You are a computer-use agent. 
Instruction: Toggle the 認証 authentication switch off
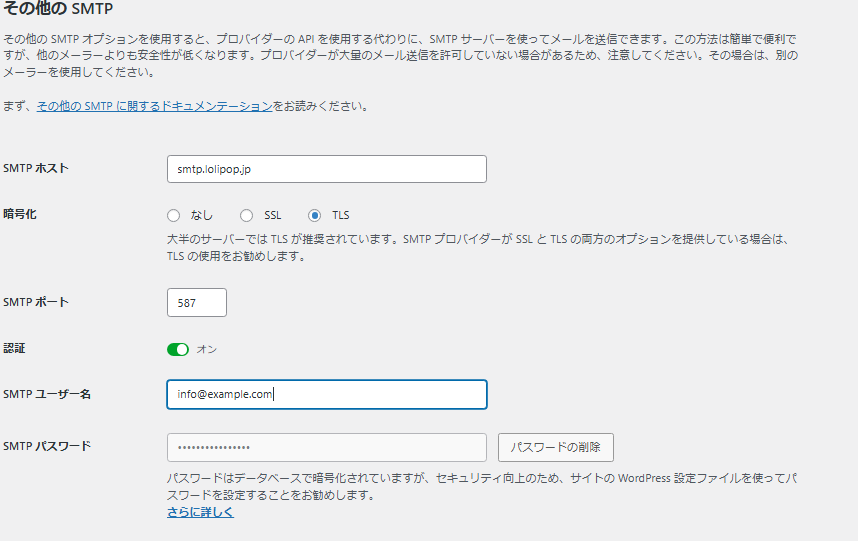click(x=178, y=349)
